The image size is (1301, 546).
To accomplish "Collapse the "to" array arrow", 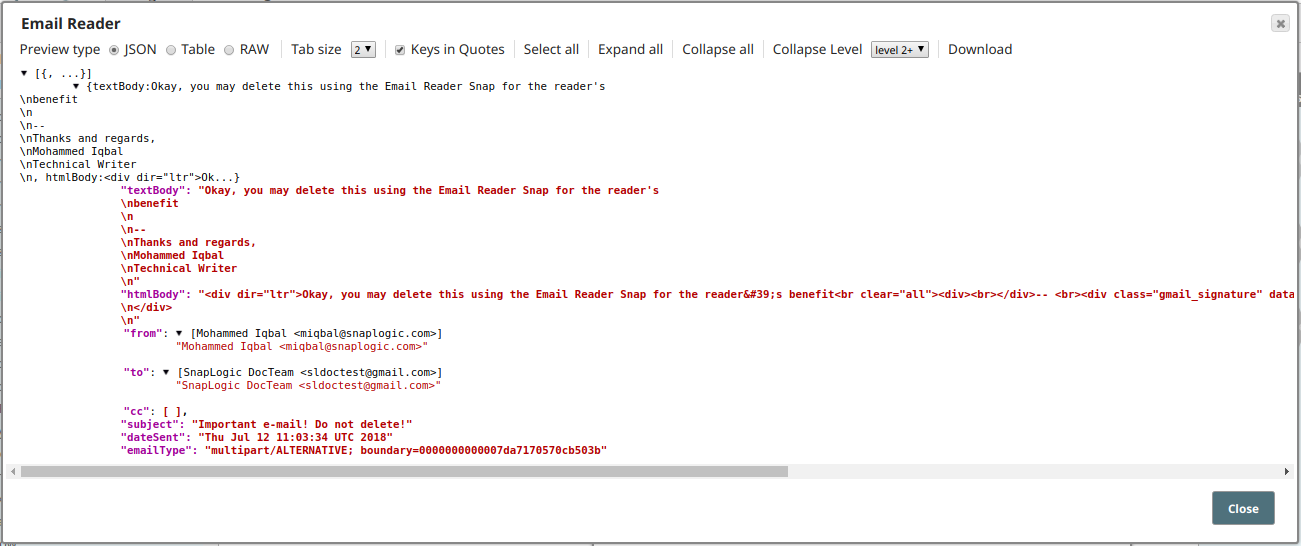I will click(x=166, y=372).
